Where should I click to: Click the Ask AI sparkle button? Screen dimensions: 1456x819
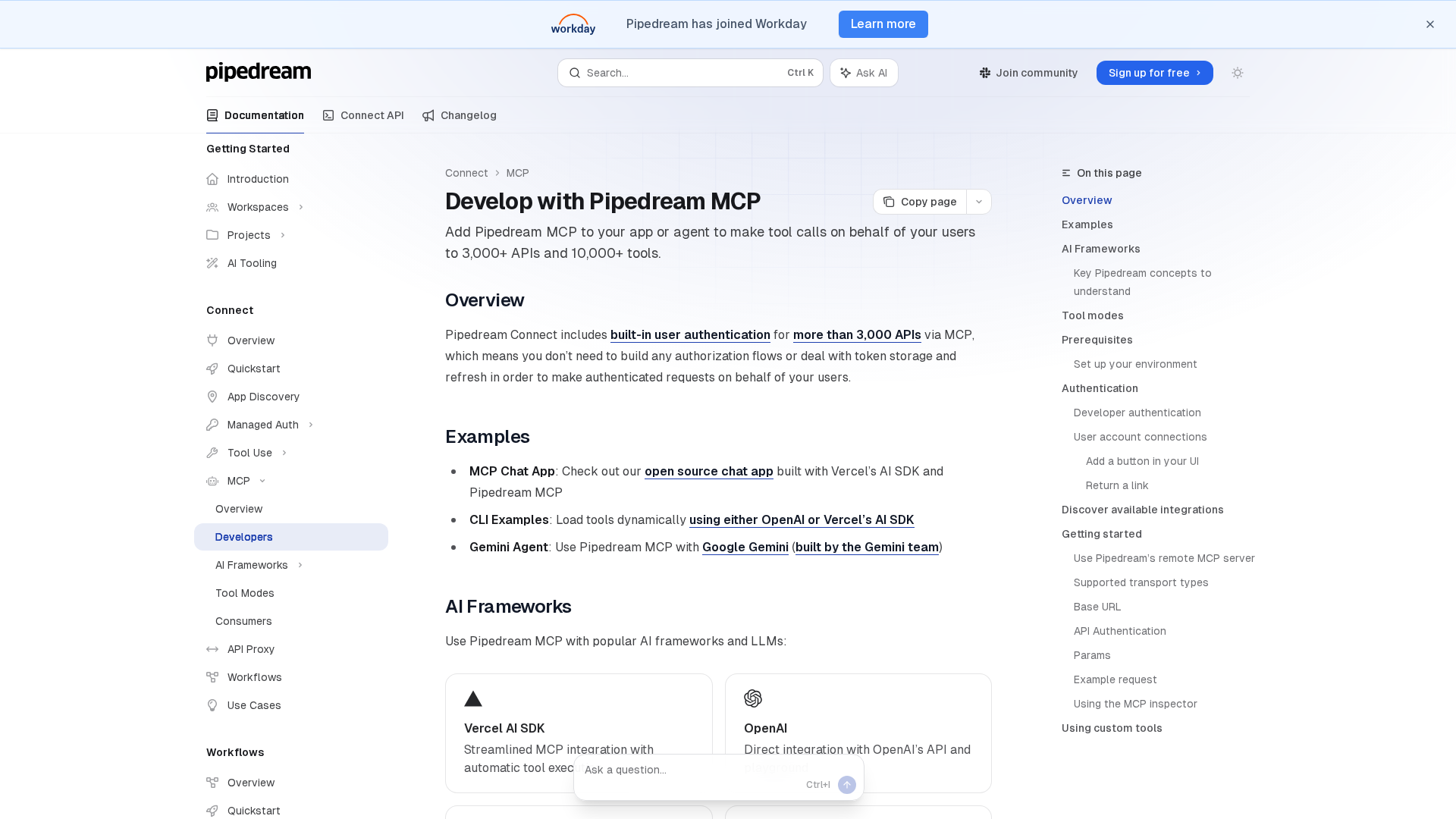point(864,73)
